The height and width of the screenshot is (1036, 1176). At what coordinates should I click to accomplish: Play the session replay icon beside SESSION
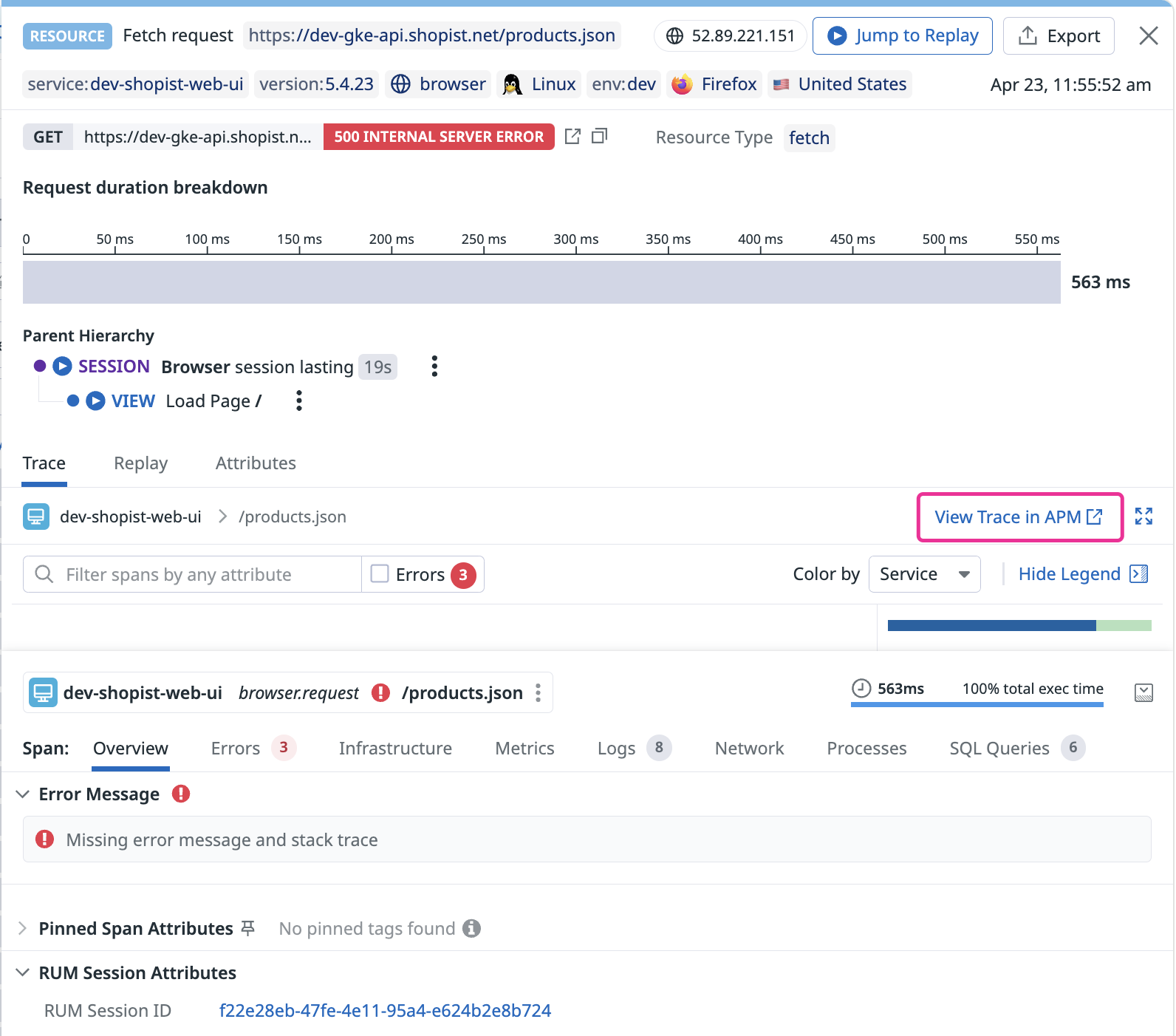point(63,367)
